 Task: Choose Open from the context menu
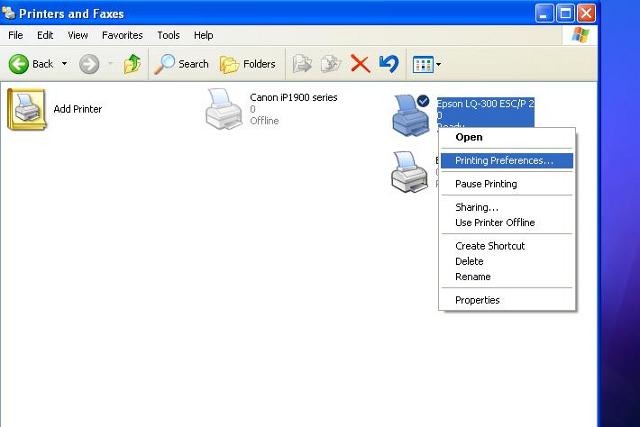pos(507,137)
